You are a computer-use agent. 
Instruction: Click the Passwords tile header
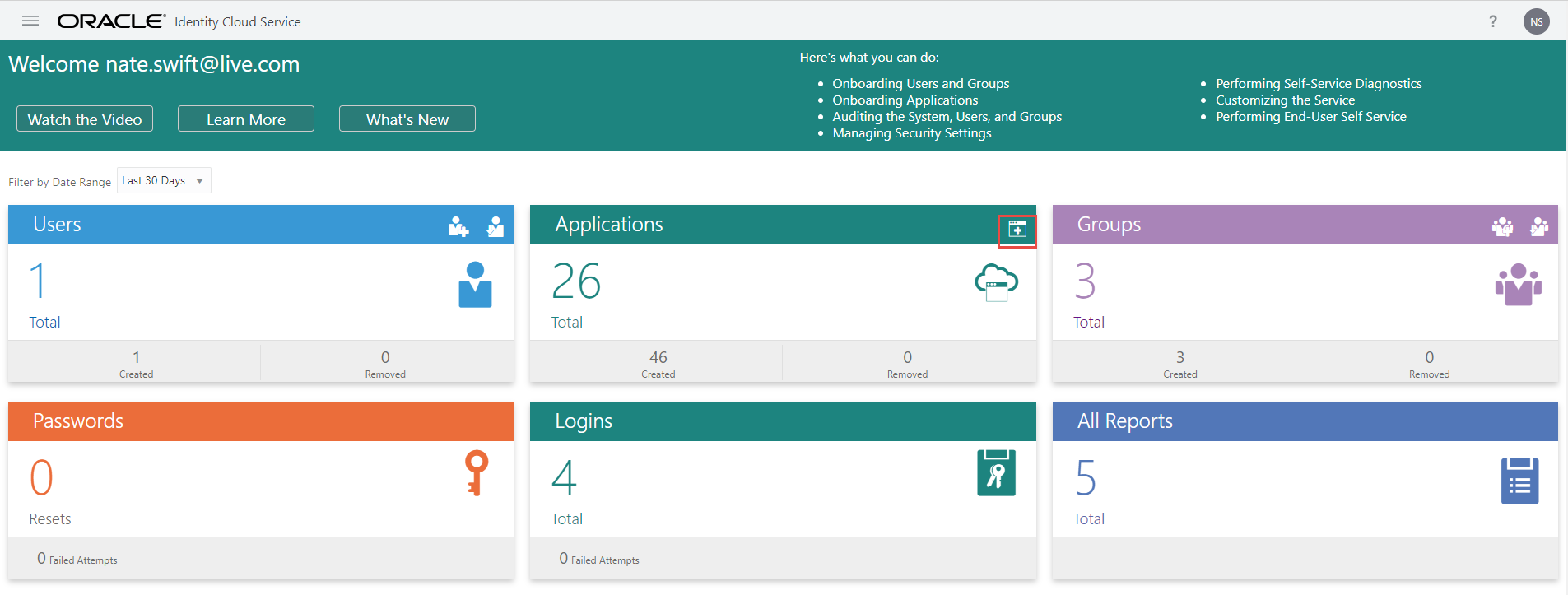click(260, 421)
